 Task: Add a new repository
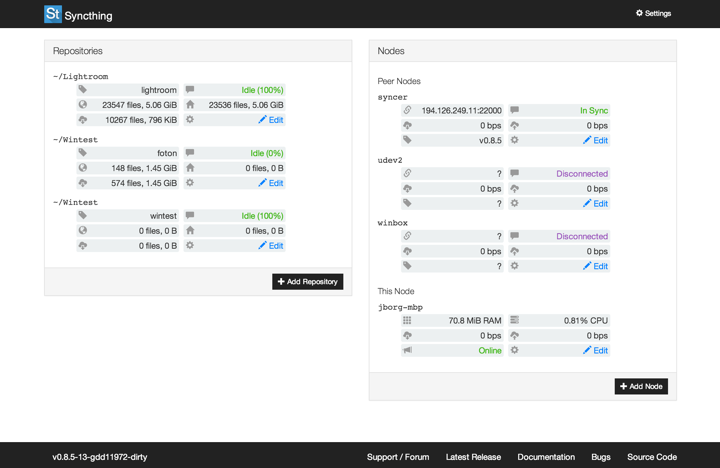pos(308,282)
